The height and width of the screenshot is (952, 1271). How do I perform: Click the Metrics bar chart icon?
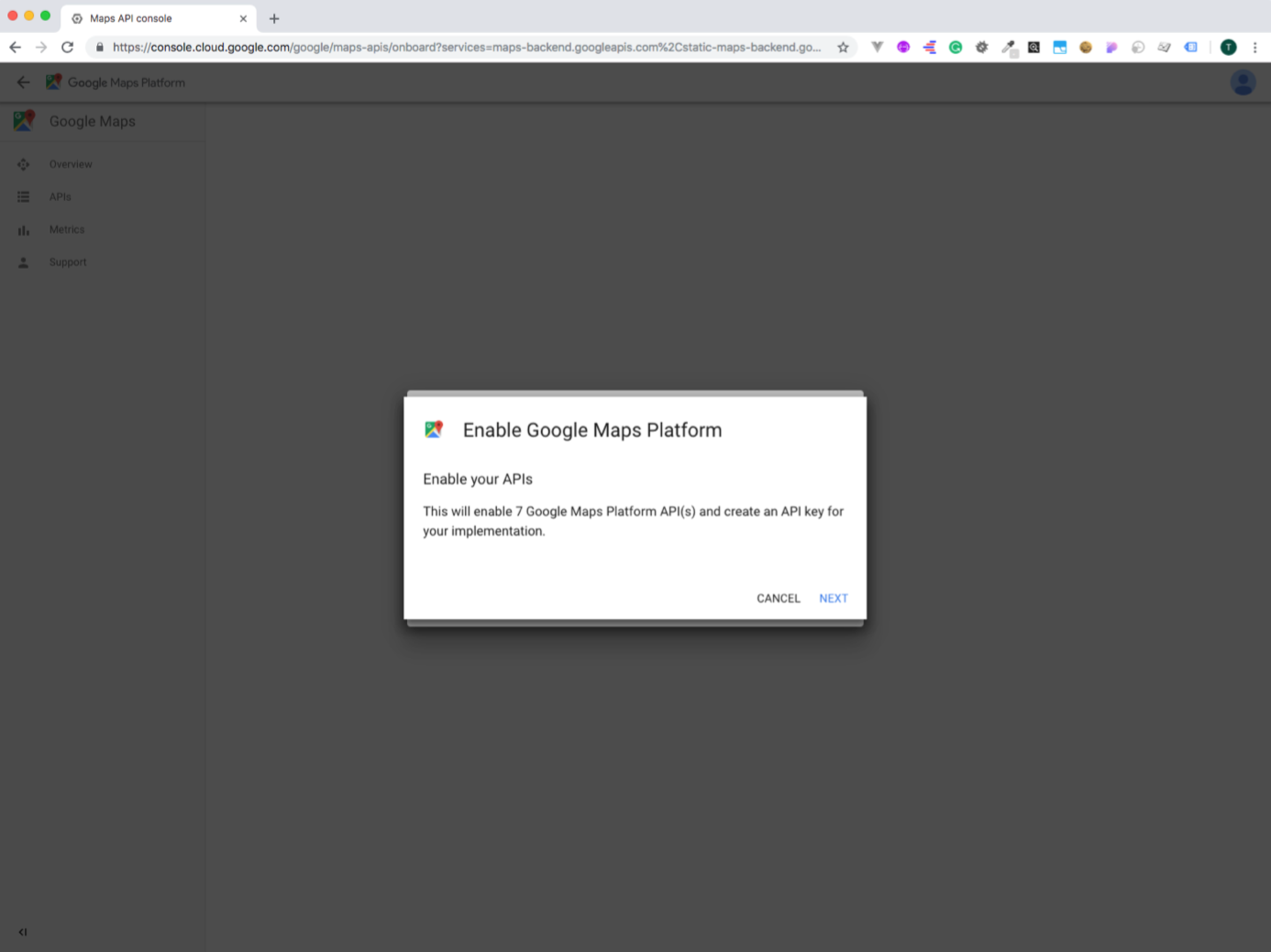pos(24,230)
